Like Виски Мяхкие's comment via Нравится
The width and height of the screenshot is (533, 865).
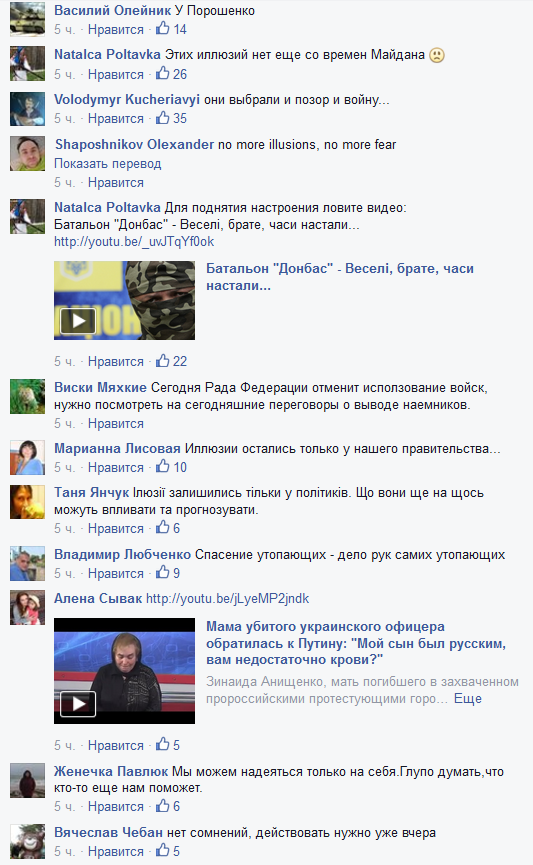coord(116,424)
